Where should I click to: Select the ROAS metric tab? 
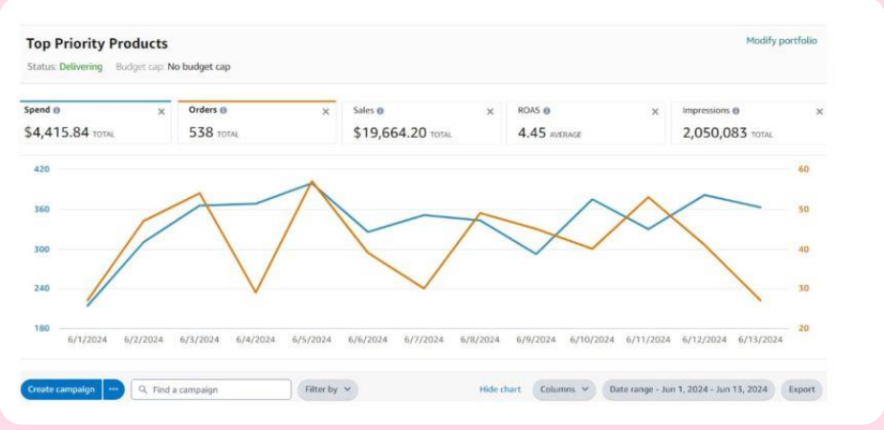click(586, 123)
